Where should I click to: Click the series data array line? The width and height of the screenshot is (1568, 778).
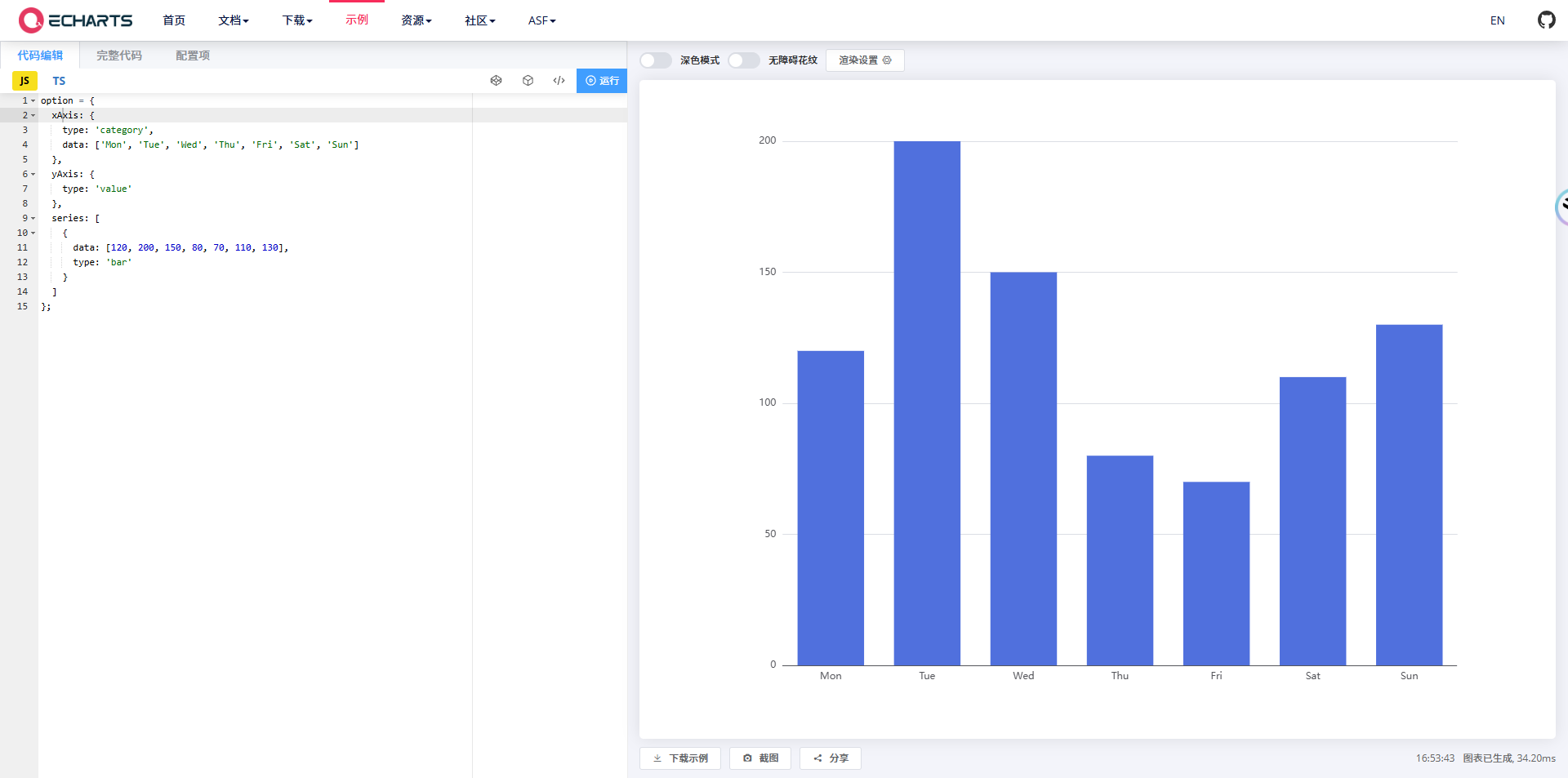tap(180, 247)
